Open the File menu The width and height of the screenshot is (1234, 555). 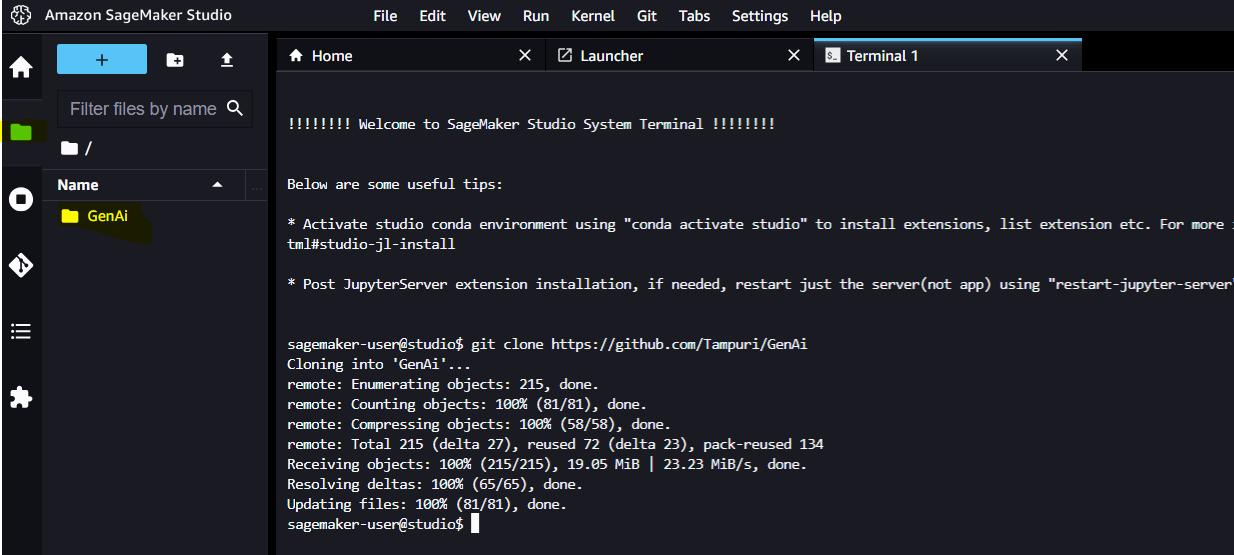[385, 16]
